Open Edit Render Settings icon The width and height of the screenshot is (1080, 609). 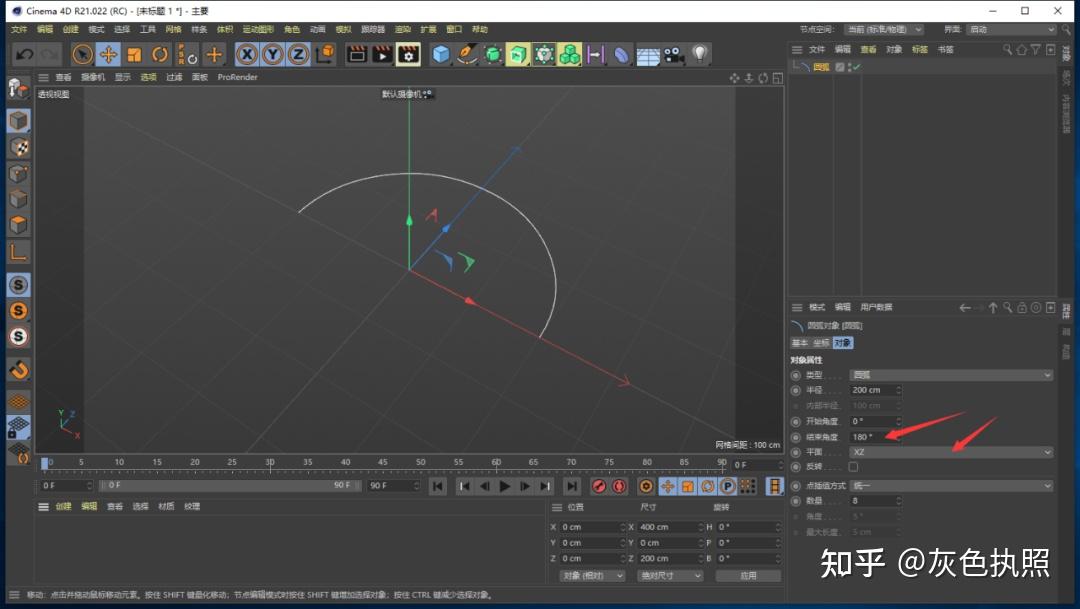point(408,54)
